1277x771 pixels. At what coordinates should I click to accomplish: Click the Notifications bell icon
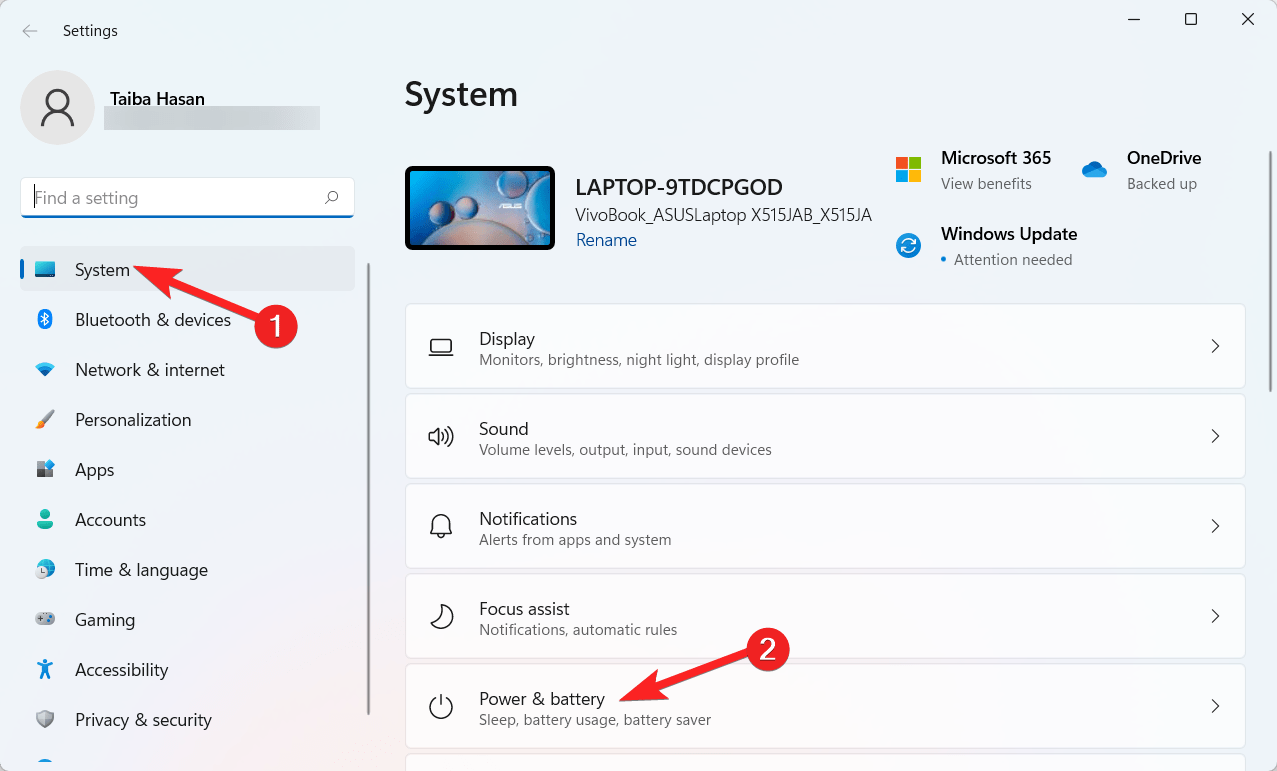tap(441, 526)
